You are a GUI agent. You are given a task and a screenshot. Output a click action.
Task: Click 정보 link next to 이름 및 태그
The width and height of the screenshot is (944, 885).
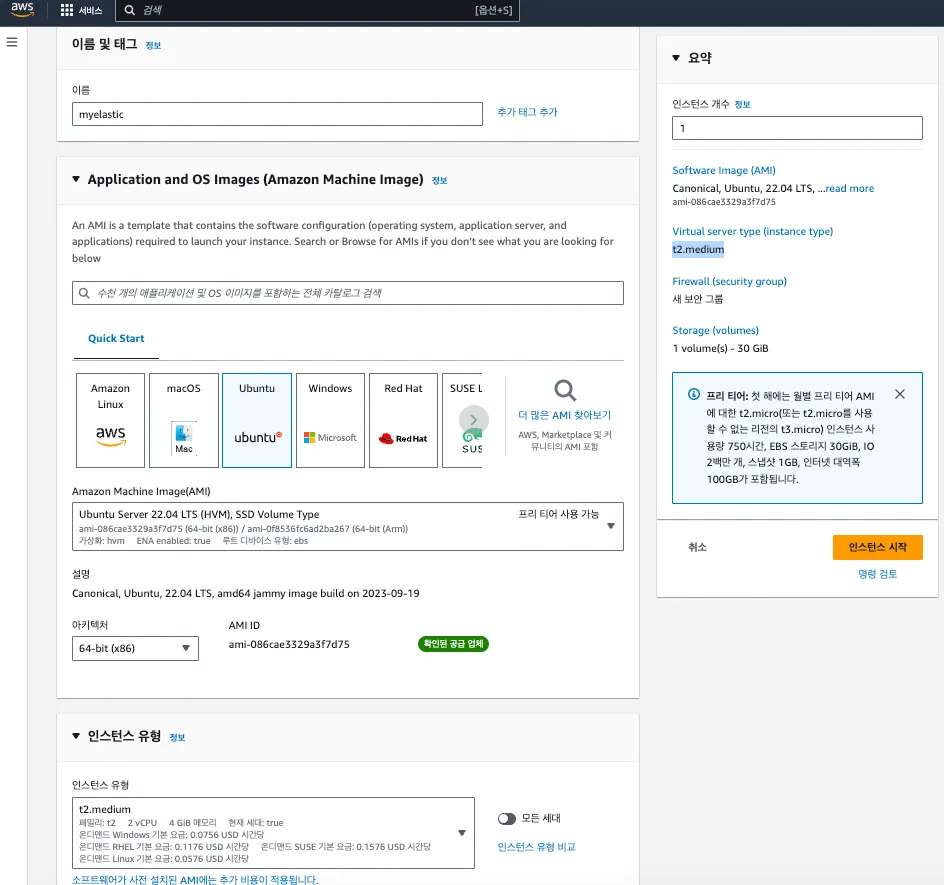click(153, 45)
